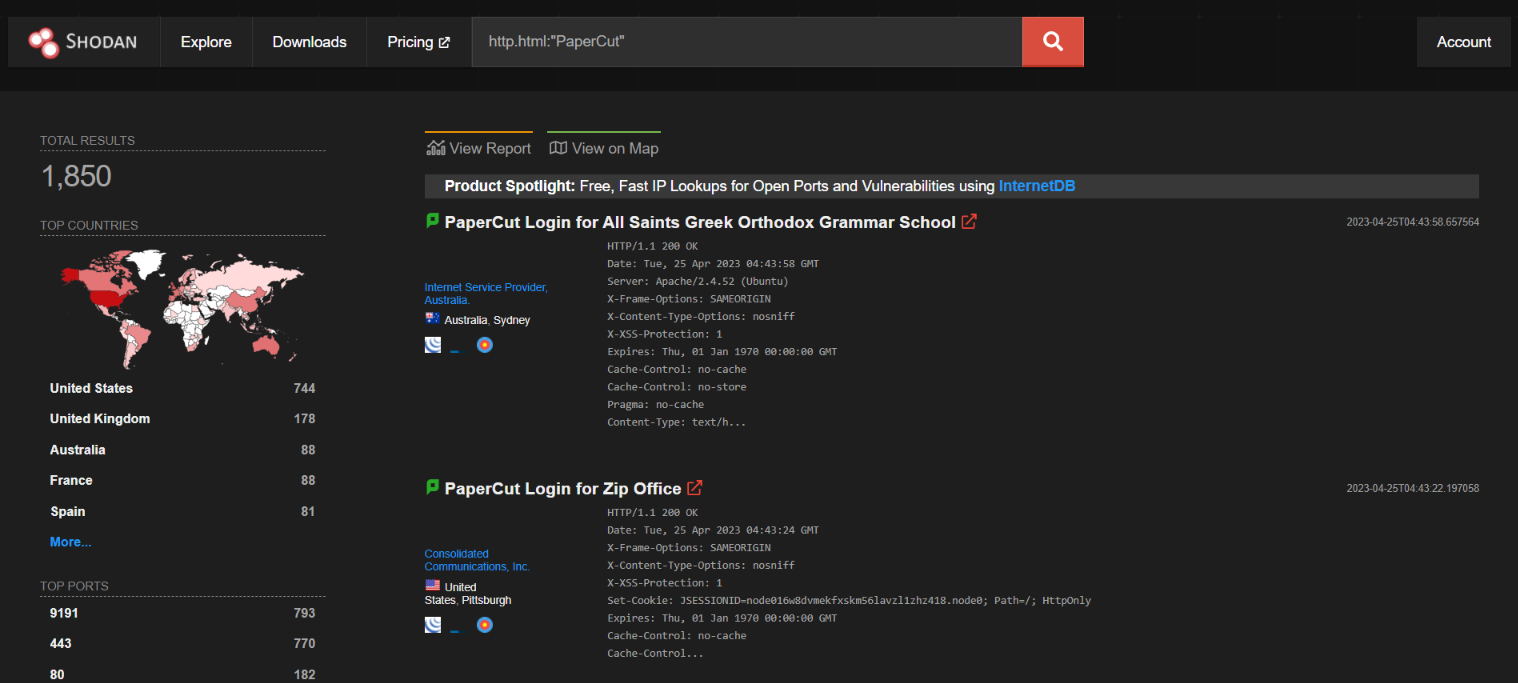This screenshot has width=1518, height=683.
Task: Click the Pragma: no-cache line
Action: 656,404
